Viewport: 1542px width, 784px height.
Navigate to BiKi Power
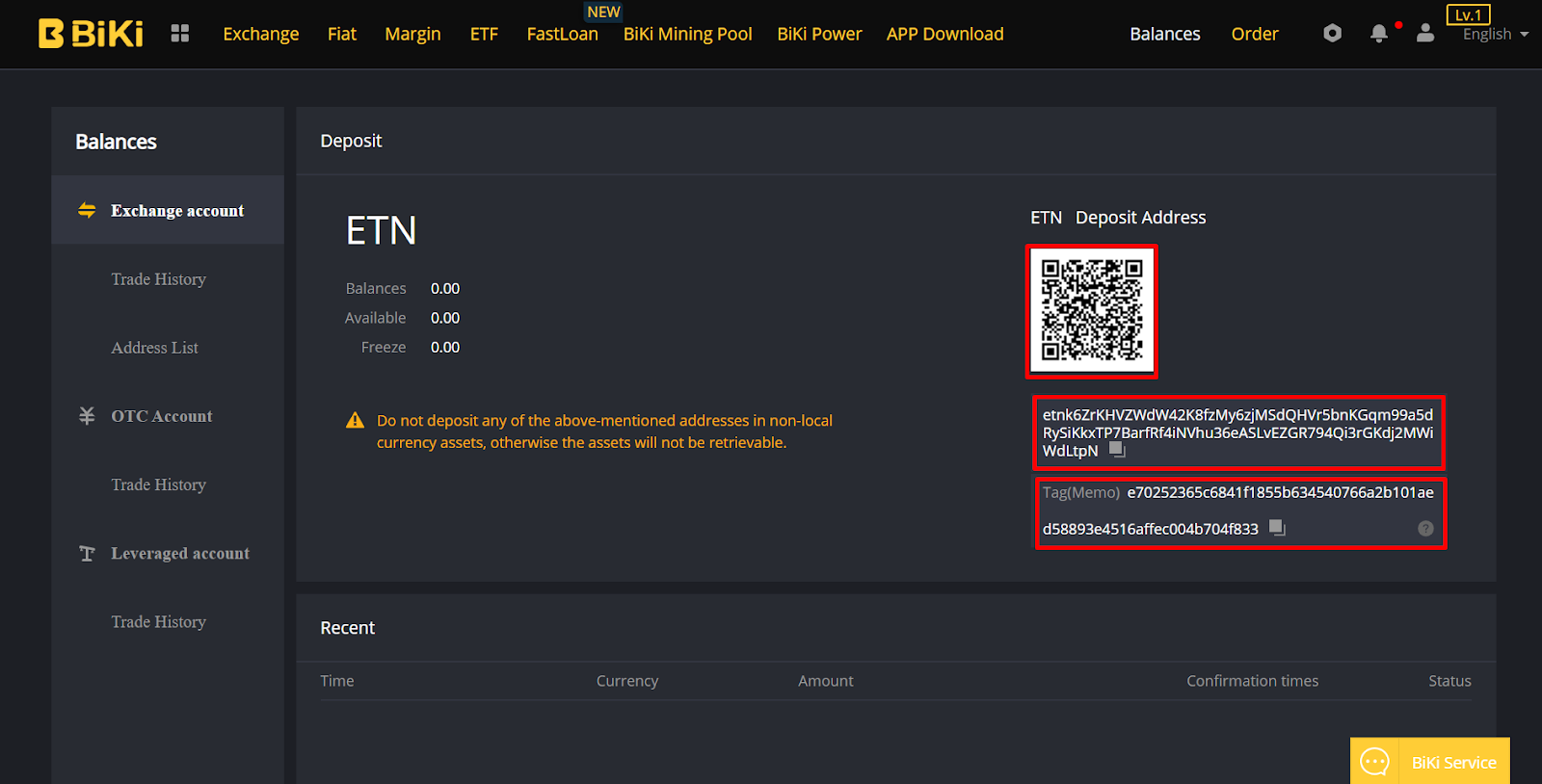pyautogui.click(x=819, y=34)
